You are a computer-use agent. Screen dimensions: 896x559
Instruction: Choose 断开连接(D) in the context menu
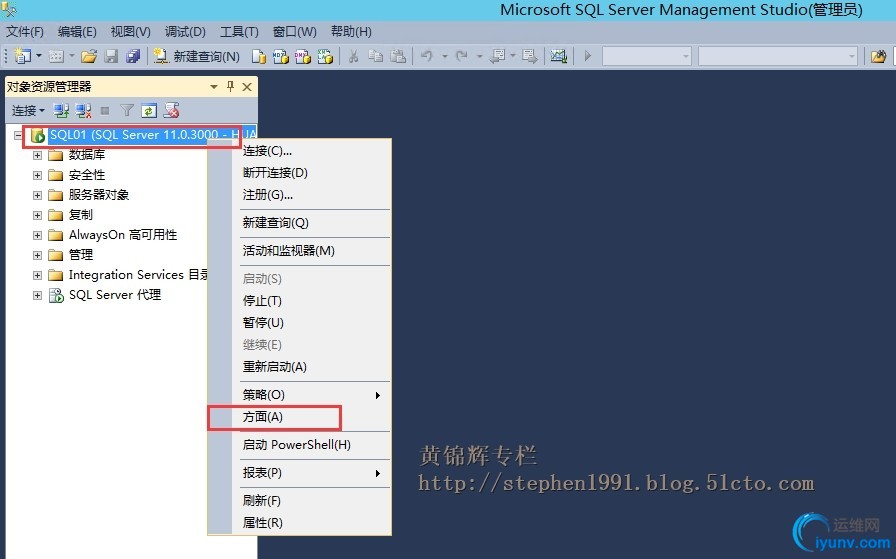(x=299, y=173)
